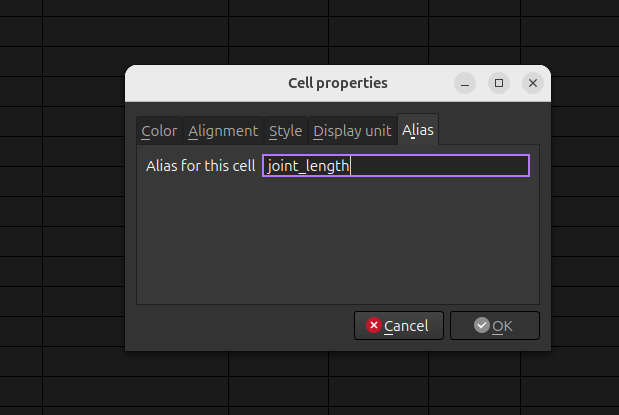This screenshot has height=415, width=619.
Task: Select the Style tab
Action: coord(285,131)
